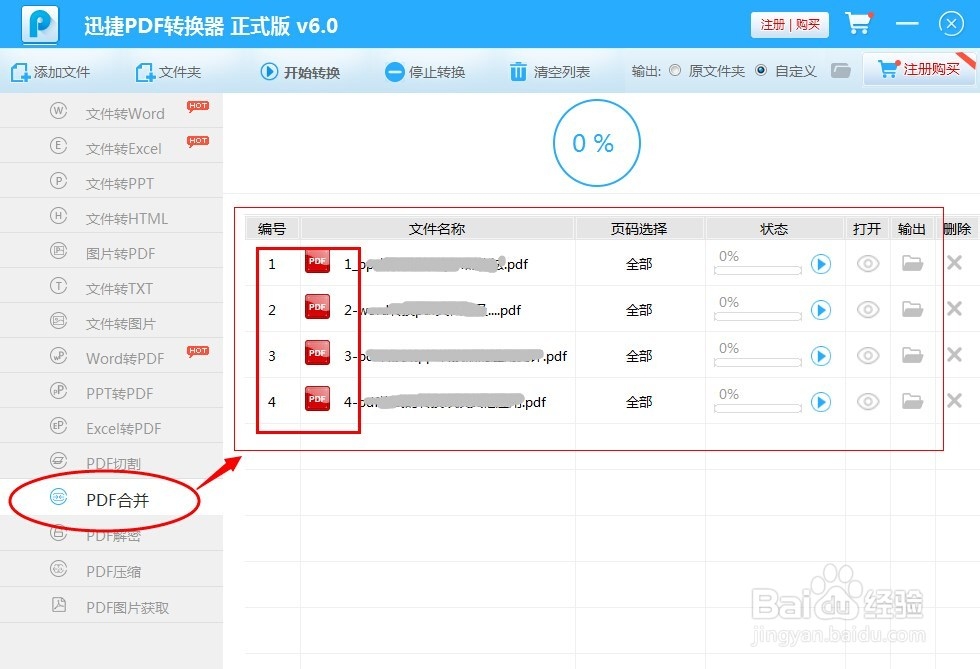
Task: Open output folder for file 4
Action: (x=912, y=401)
